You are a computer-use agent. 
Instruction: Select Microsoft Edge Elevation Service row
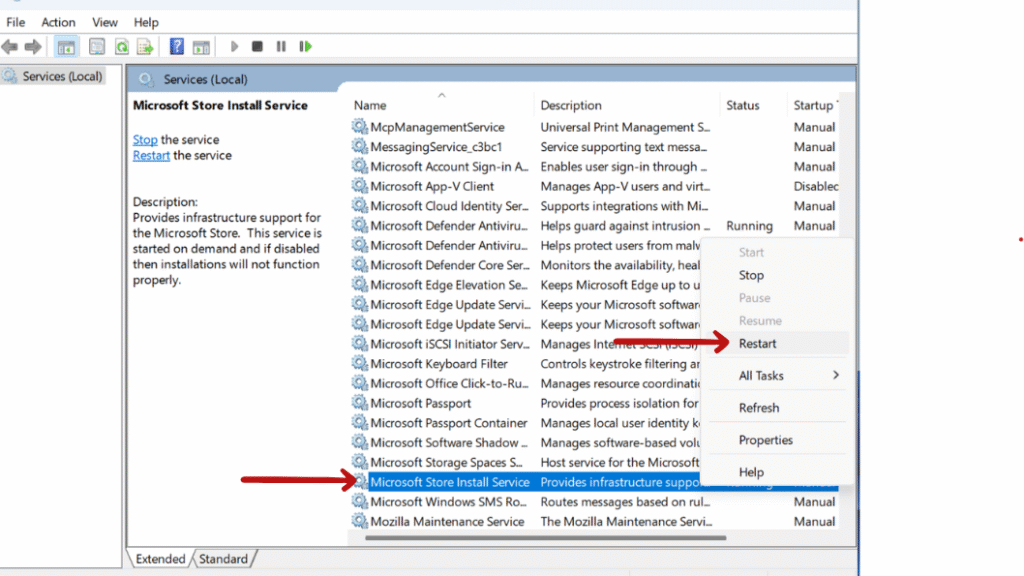(x=449, y=285)
